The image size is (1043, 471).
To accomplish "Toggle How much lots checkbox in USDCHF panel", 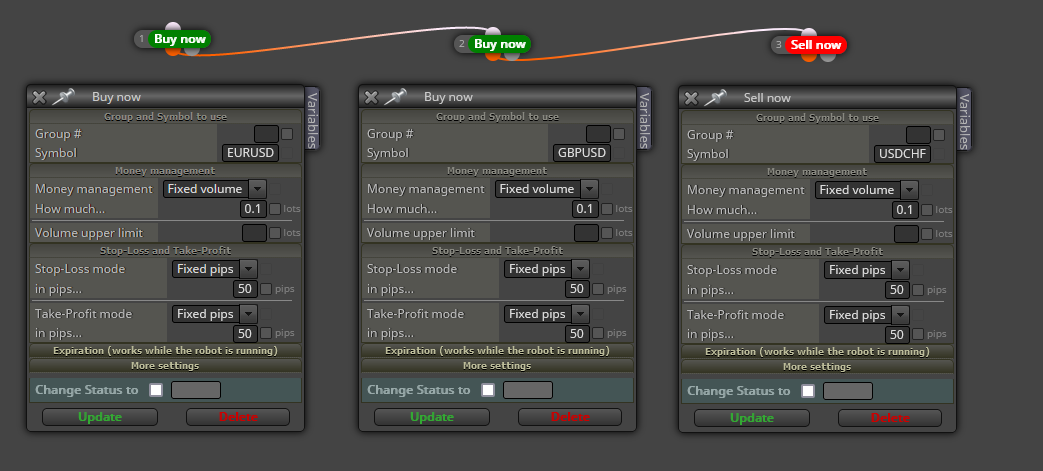I will (x=927, y=210).
